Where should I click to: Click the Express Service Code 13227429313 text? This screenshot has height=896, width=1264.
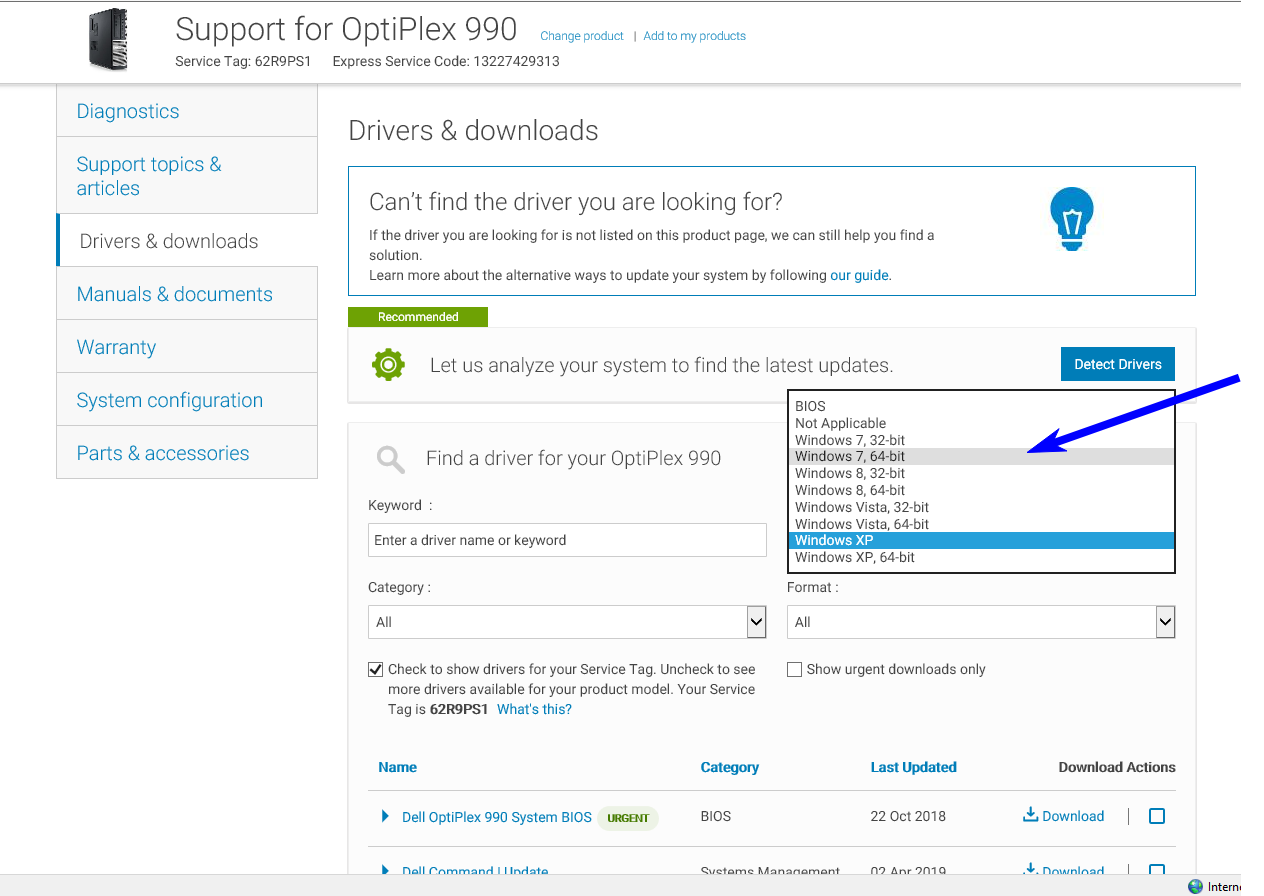point(446,61)
